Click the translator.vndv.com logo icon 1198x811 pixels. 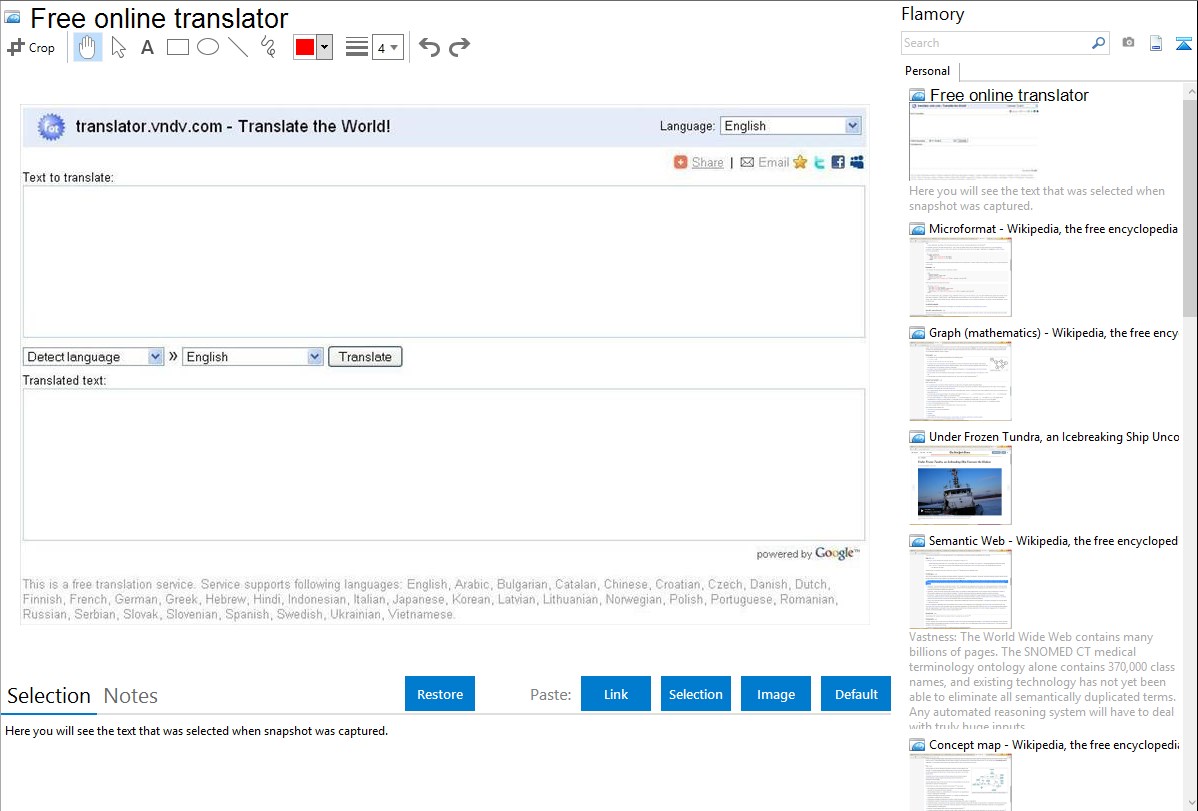coord(51,127)
